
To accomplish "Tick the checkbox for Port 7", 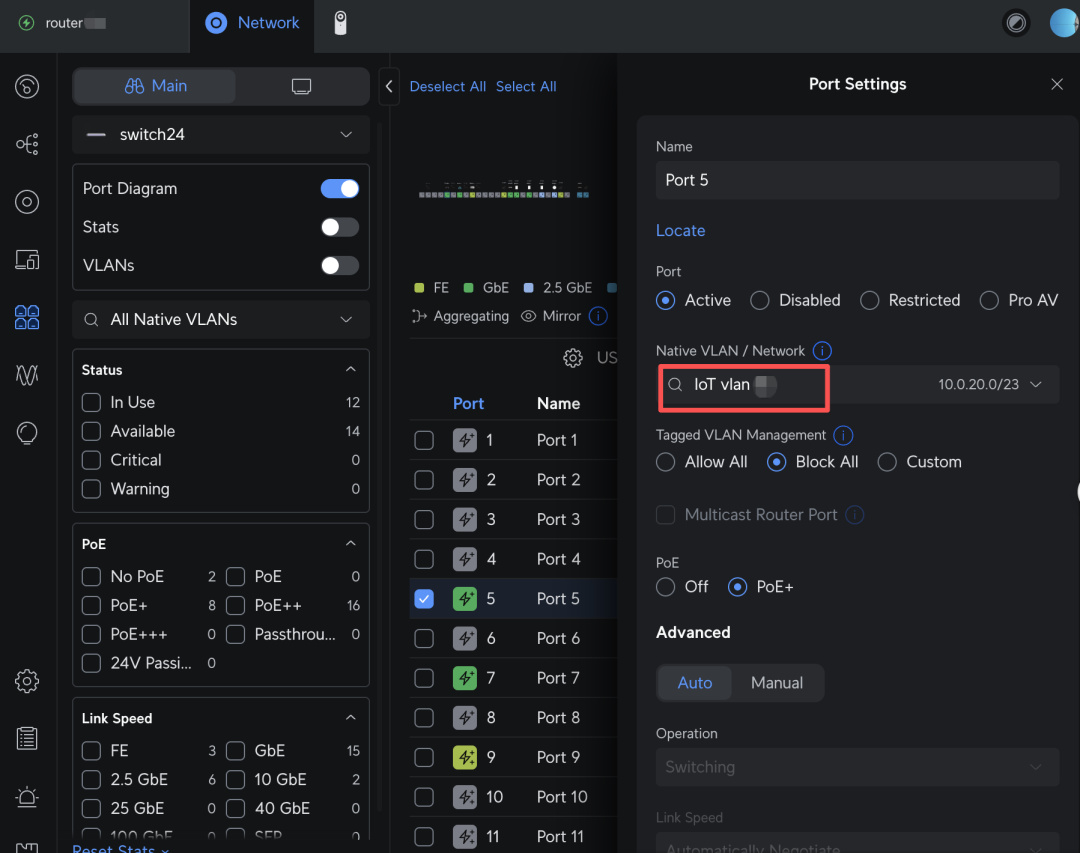I will point(424,679).
